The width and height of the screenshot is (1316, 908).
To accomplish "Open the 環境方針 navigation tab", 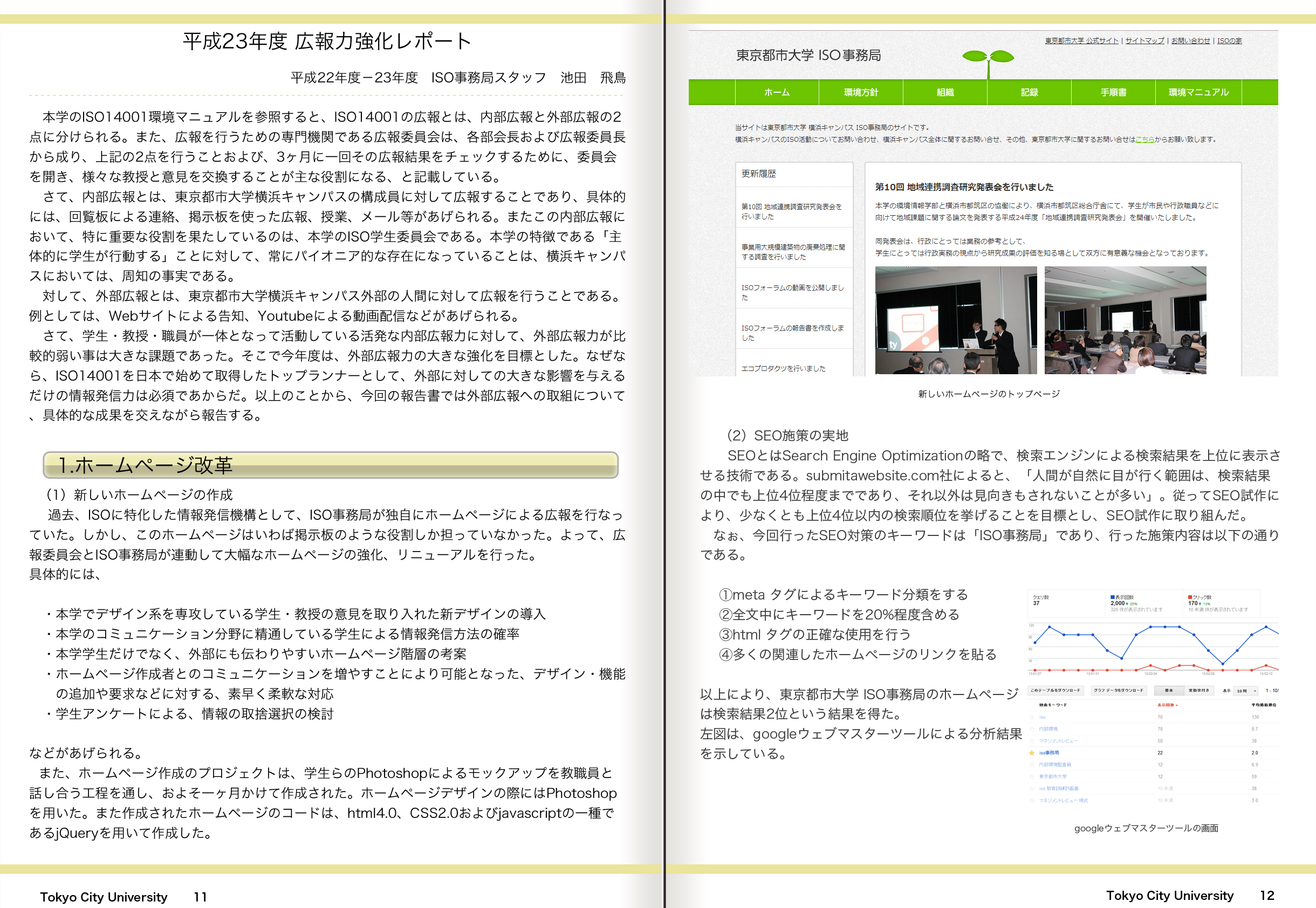I will pyautogui.click(x=861, y=92).
